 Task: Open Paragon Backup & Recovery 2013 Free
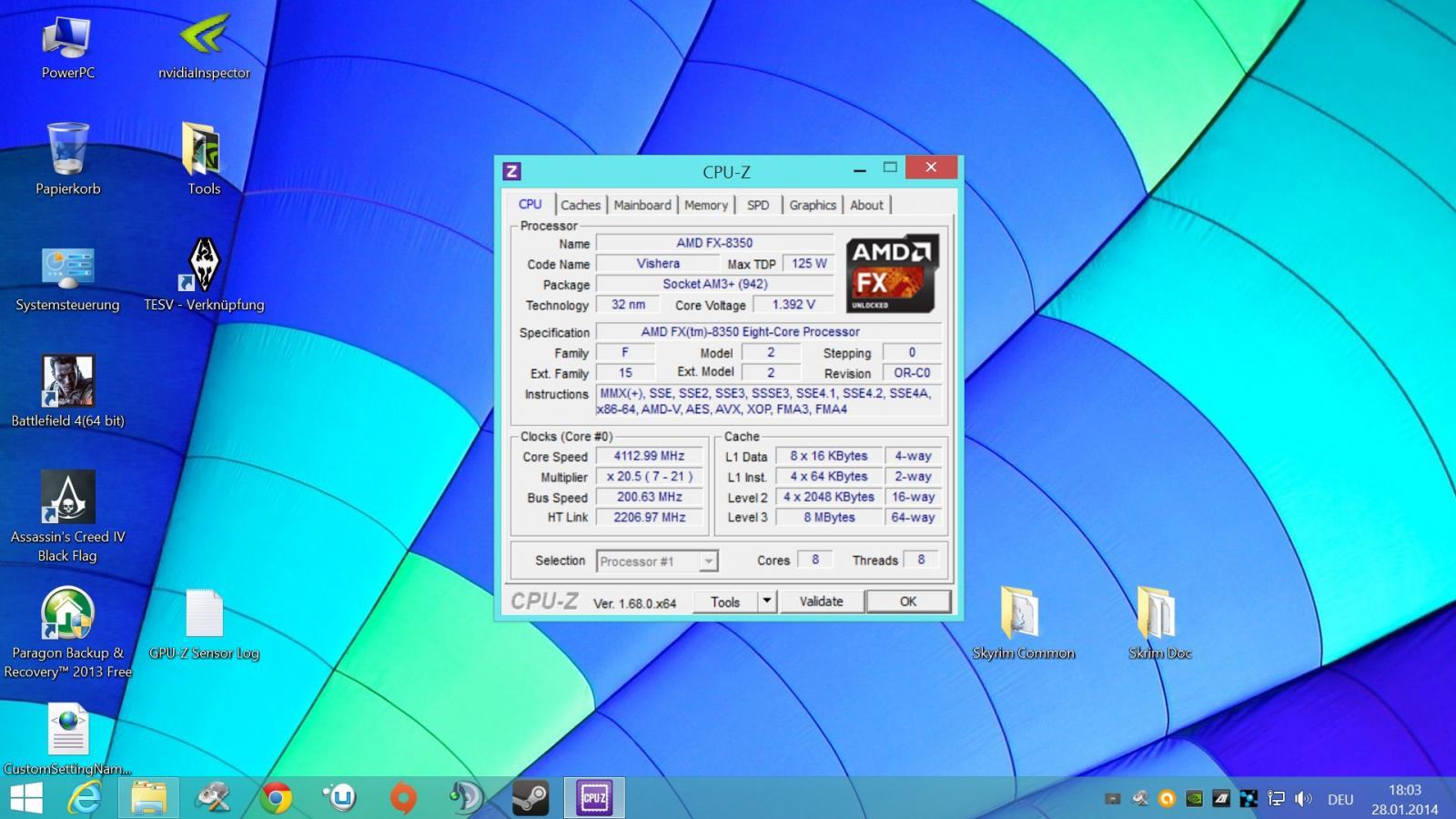click(x=67, y=633)
